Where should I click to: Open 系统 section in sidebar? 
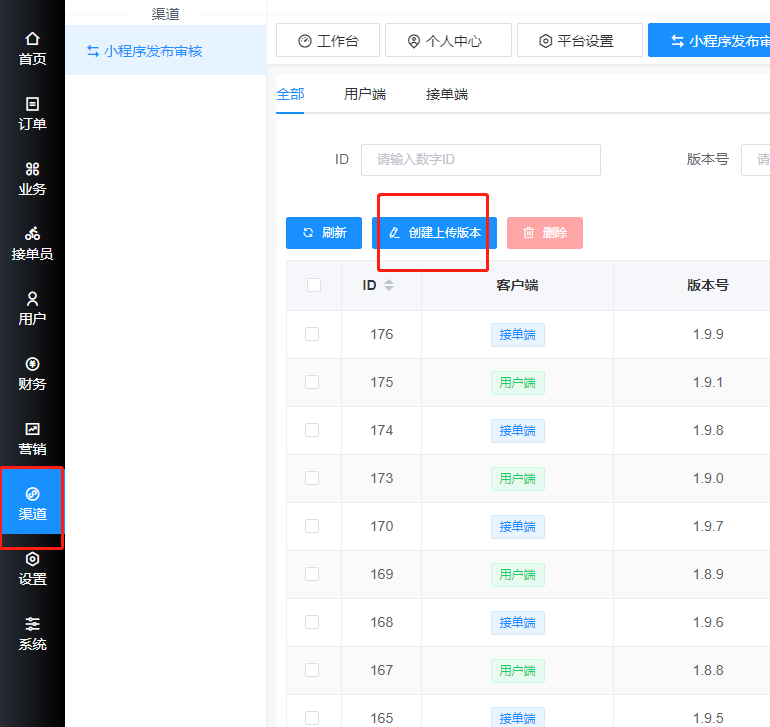click(32, 634)
